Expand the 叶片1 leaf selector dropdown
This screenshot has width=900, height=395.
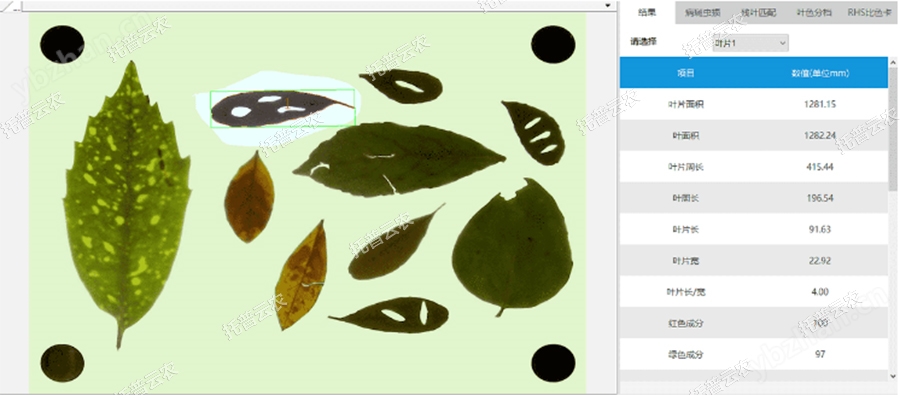click(x=750, y=43)
